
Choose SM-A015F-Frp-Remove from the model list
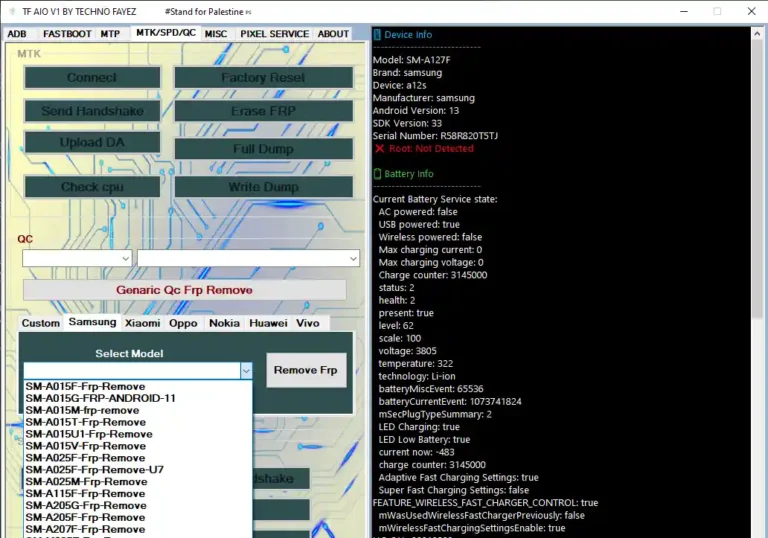[85, 387]
